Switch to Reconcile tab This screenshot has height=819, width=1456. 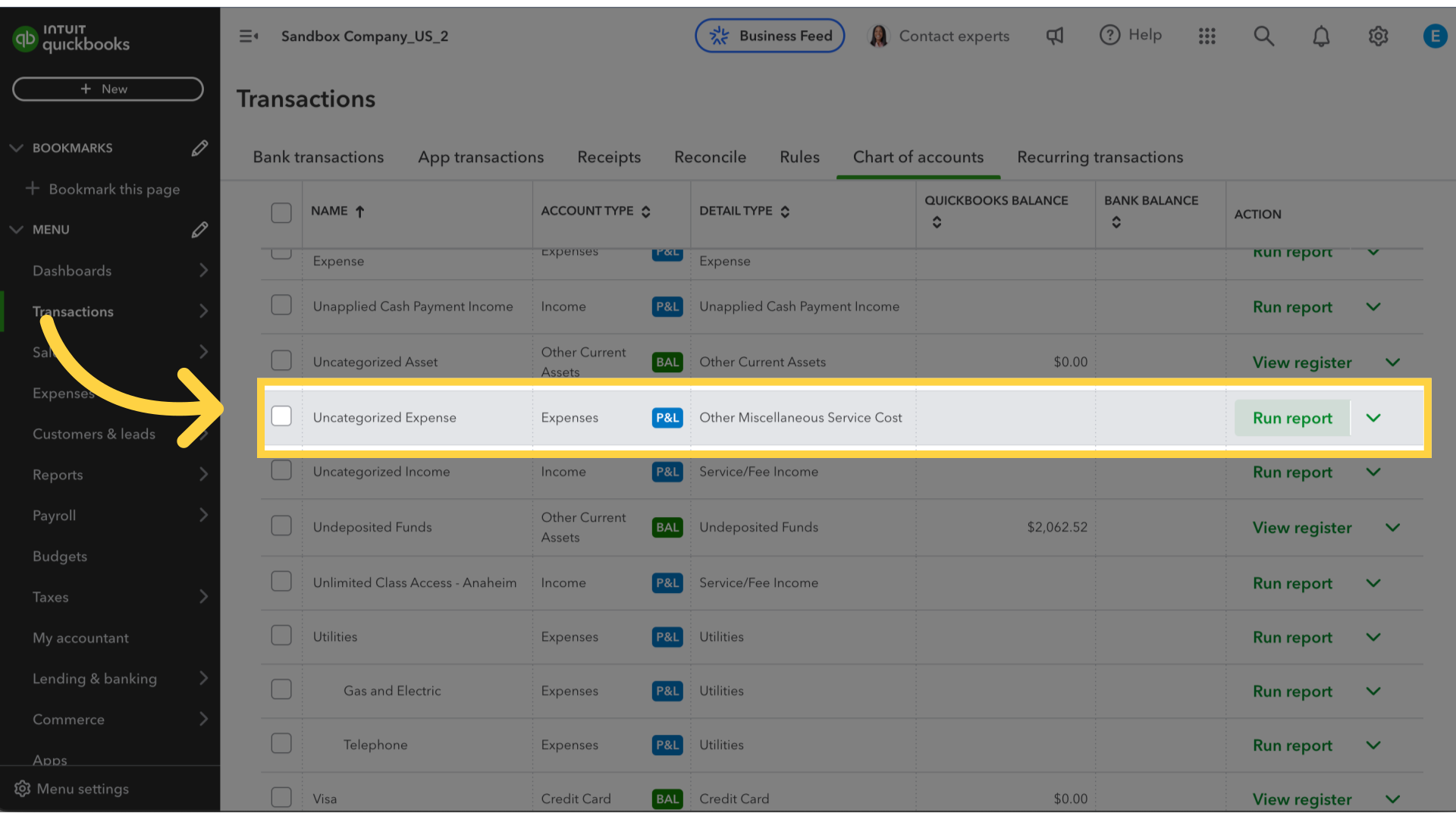[x=710, y=157]
